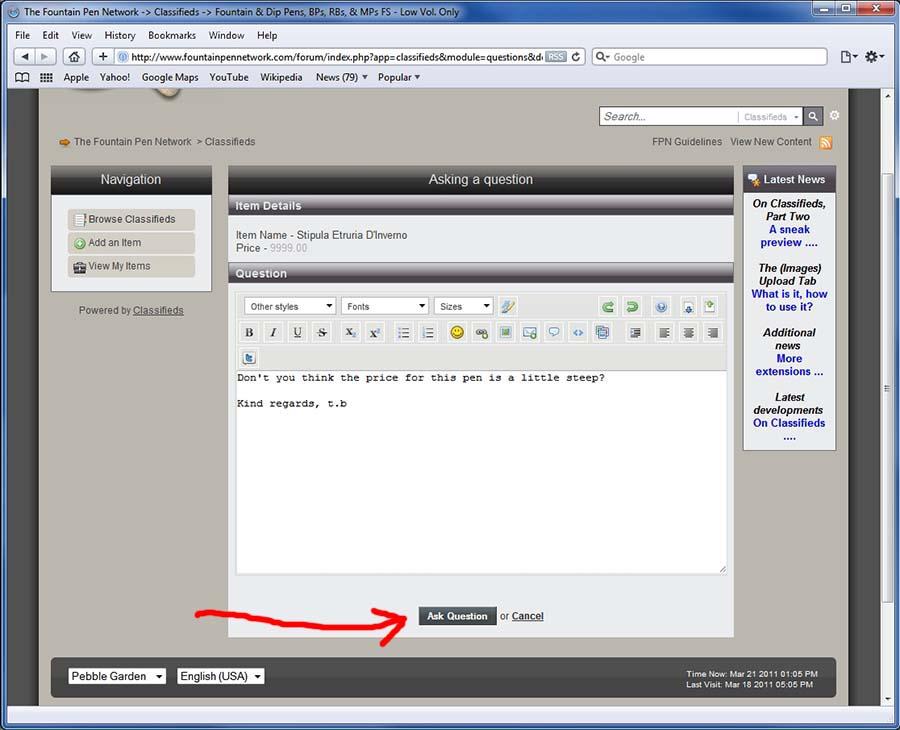
Task: Click the superscript icon
Action: (374, 333)
